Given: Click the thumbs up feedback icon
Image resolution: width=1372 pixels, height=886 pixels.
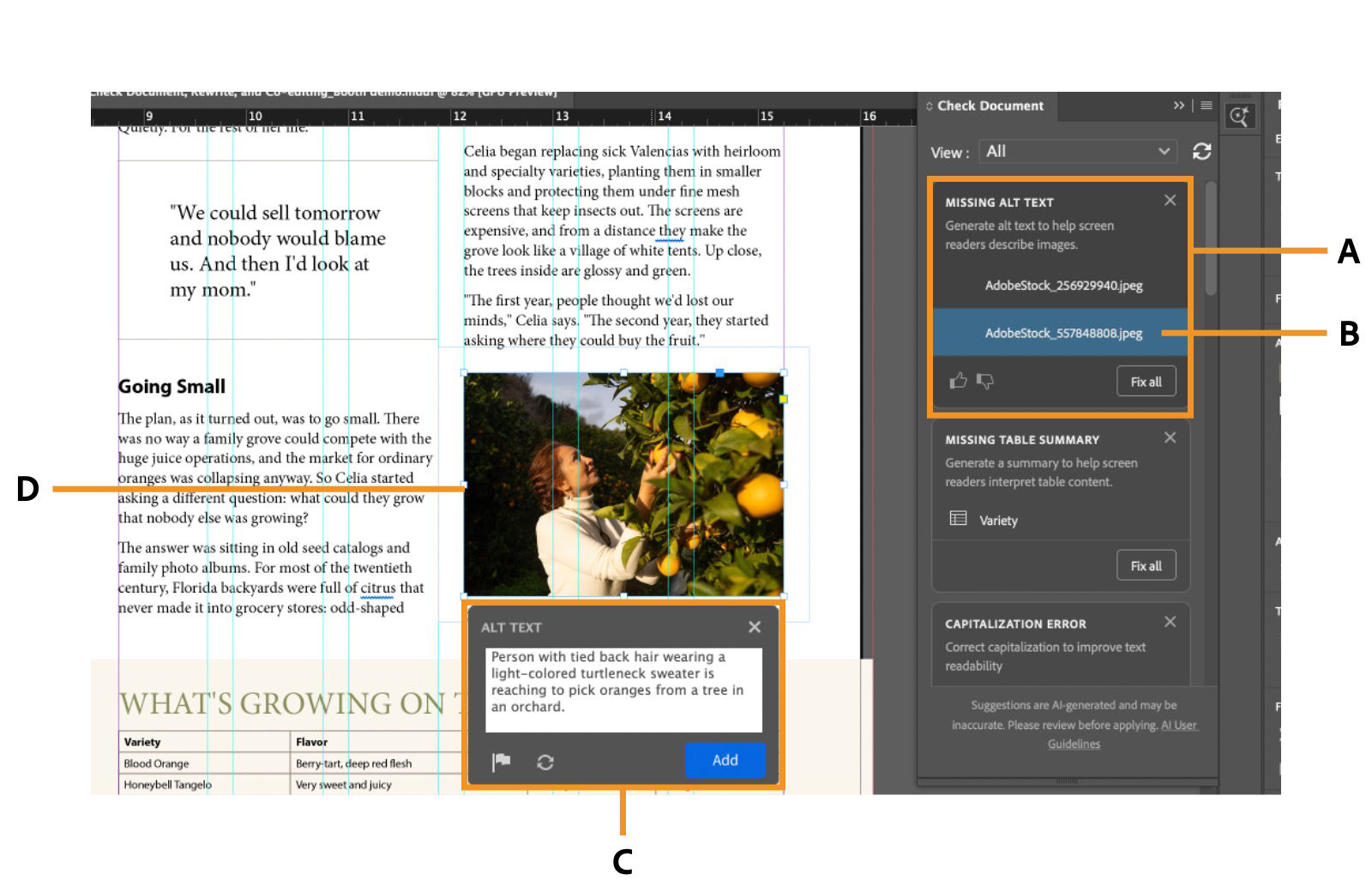Looking at the screenshot, I should pyautogui.click(x=958, y=381).
